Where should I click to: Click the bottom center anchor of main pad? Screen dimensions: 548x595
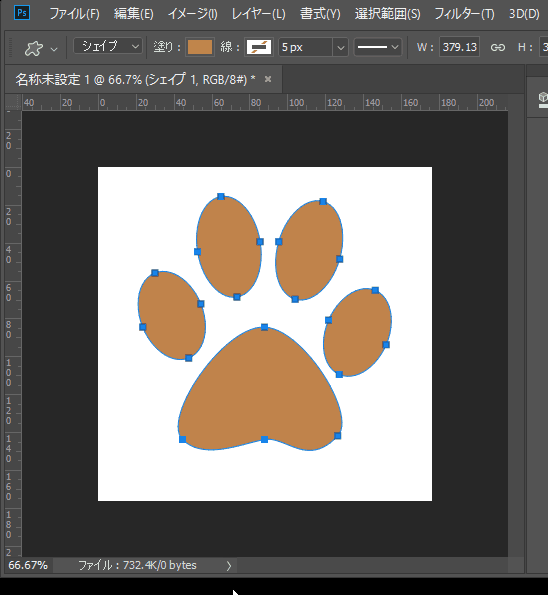265,439
